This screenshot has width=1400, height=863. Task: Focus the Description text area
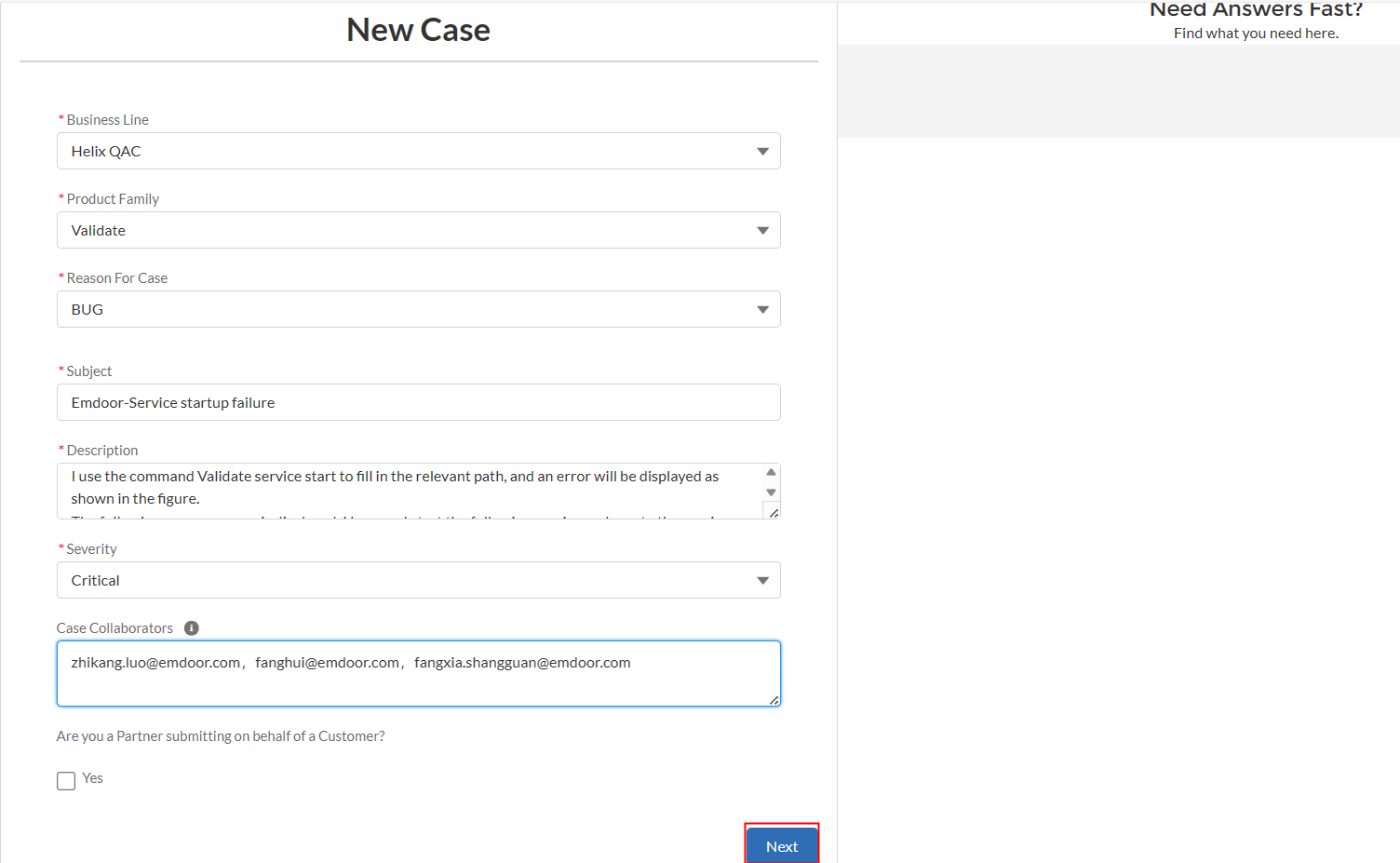[x=410, y=488]
